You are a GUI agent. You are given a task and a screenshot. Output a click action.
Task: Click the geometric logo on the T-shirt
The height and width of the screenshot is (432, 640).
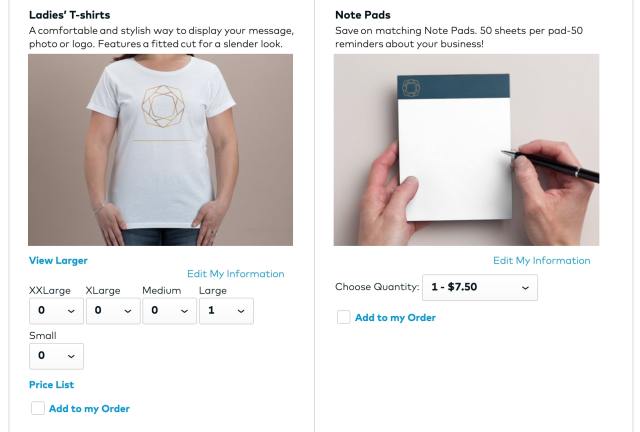(161, 109)
